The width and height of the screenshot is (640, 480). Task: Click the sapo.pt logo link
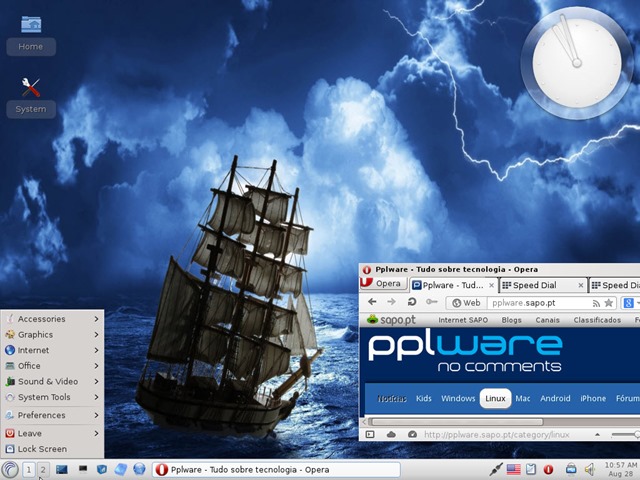pyautogui.click(x=391, y=320)
